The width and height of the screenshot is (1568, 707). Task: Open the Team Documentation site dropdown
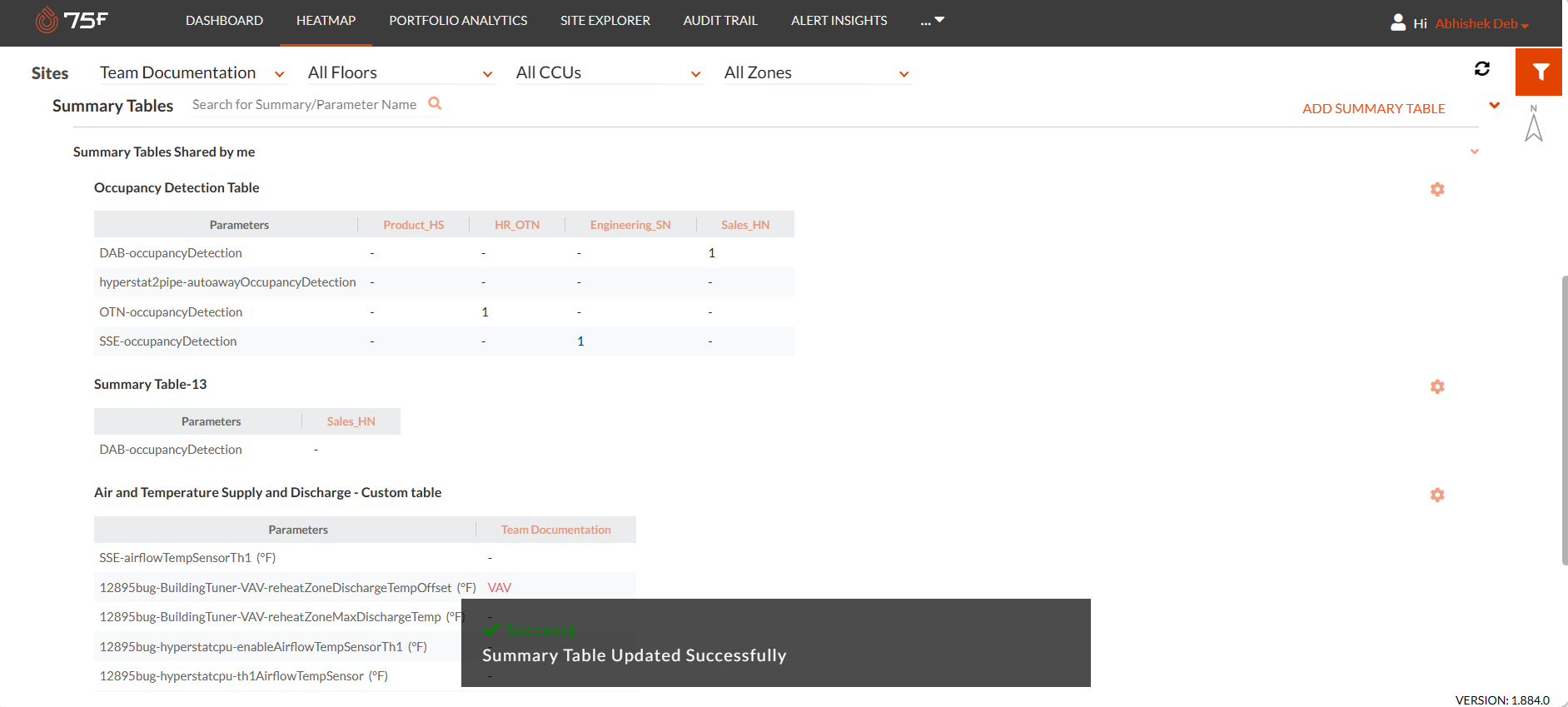[192, 73]
